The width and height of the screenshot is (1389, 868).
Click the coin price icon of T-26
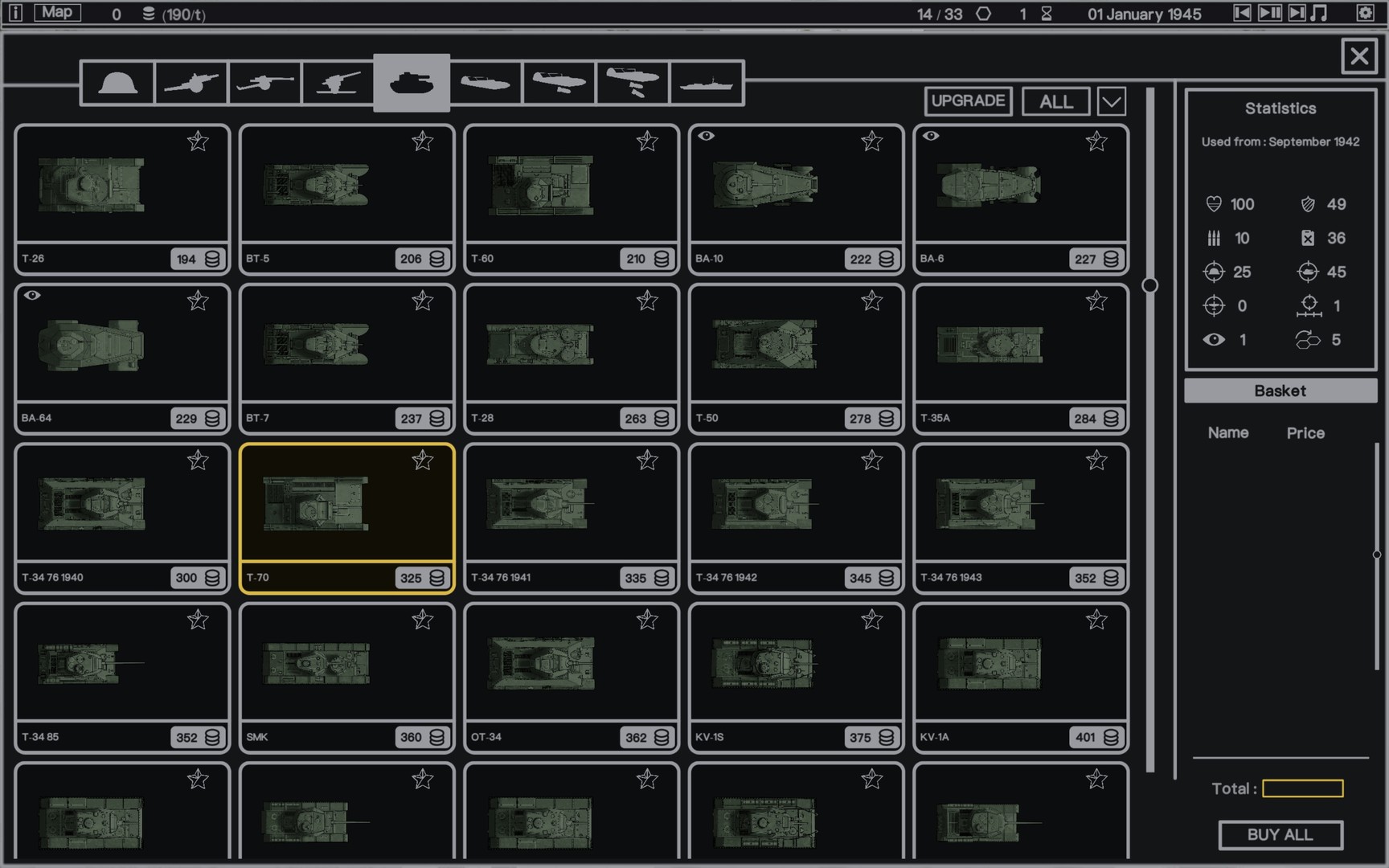pos(212,259)
